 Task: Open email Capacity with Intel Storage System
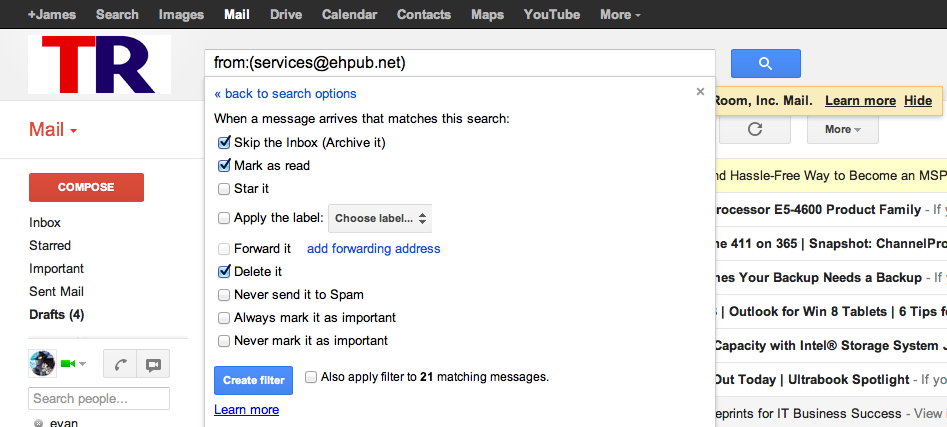[x=830, y=345]
